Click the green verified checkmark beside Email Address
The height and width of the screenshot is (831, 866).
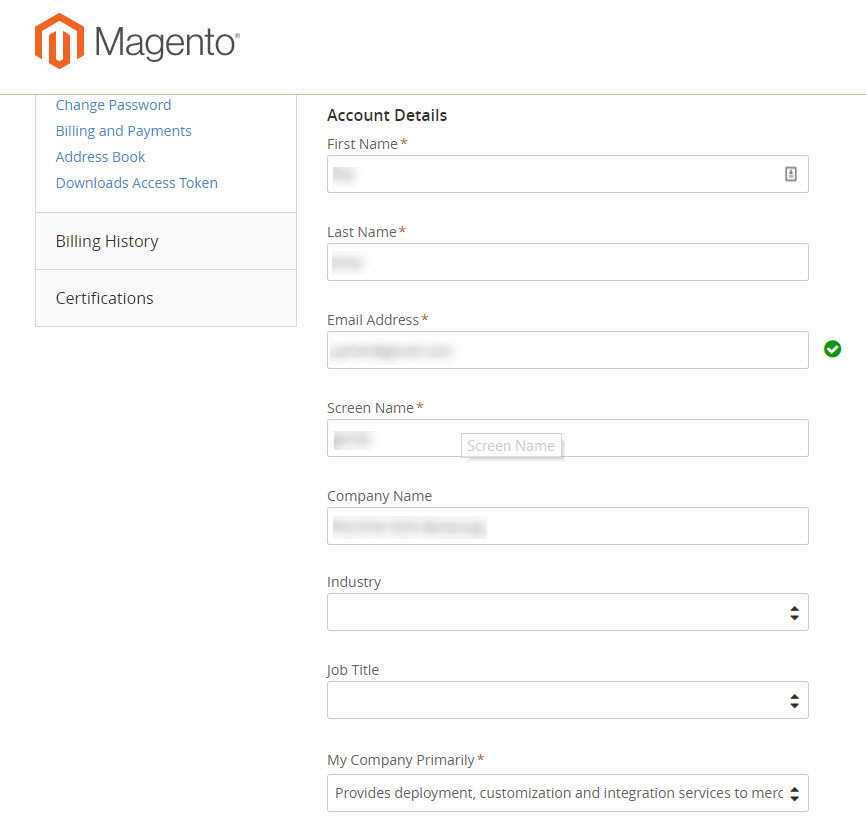833,349
